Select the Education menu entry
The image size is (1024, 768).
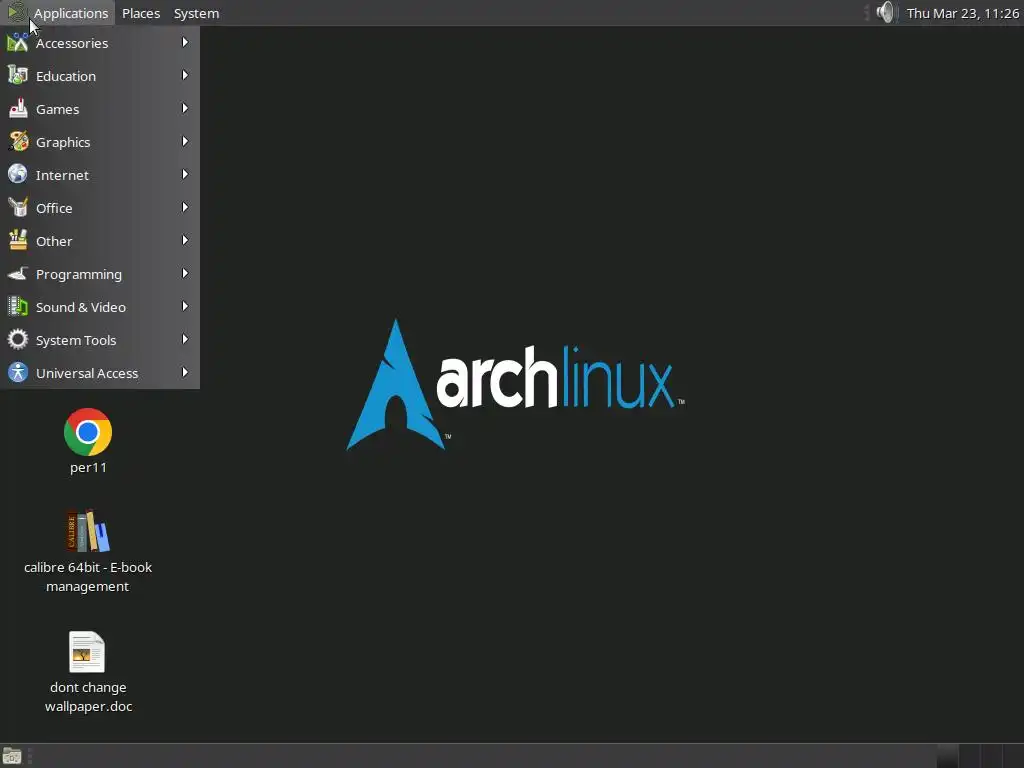pyautogui.click(x=100, y=76)
